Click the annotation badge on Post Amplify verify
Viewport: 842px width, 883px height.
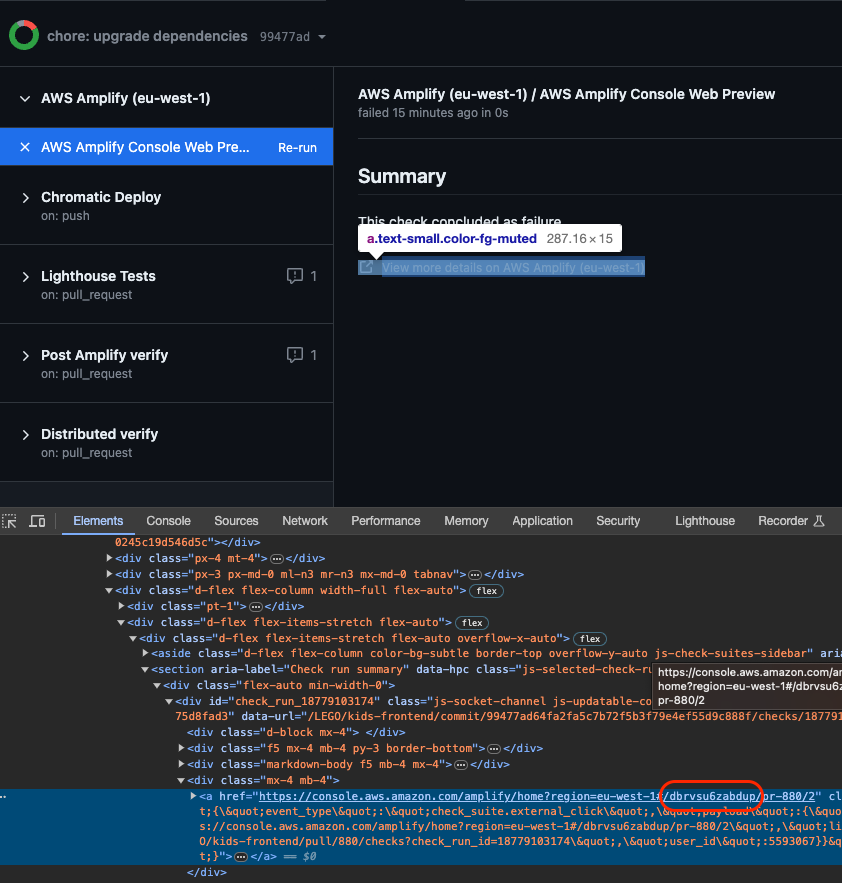(299, 355)
